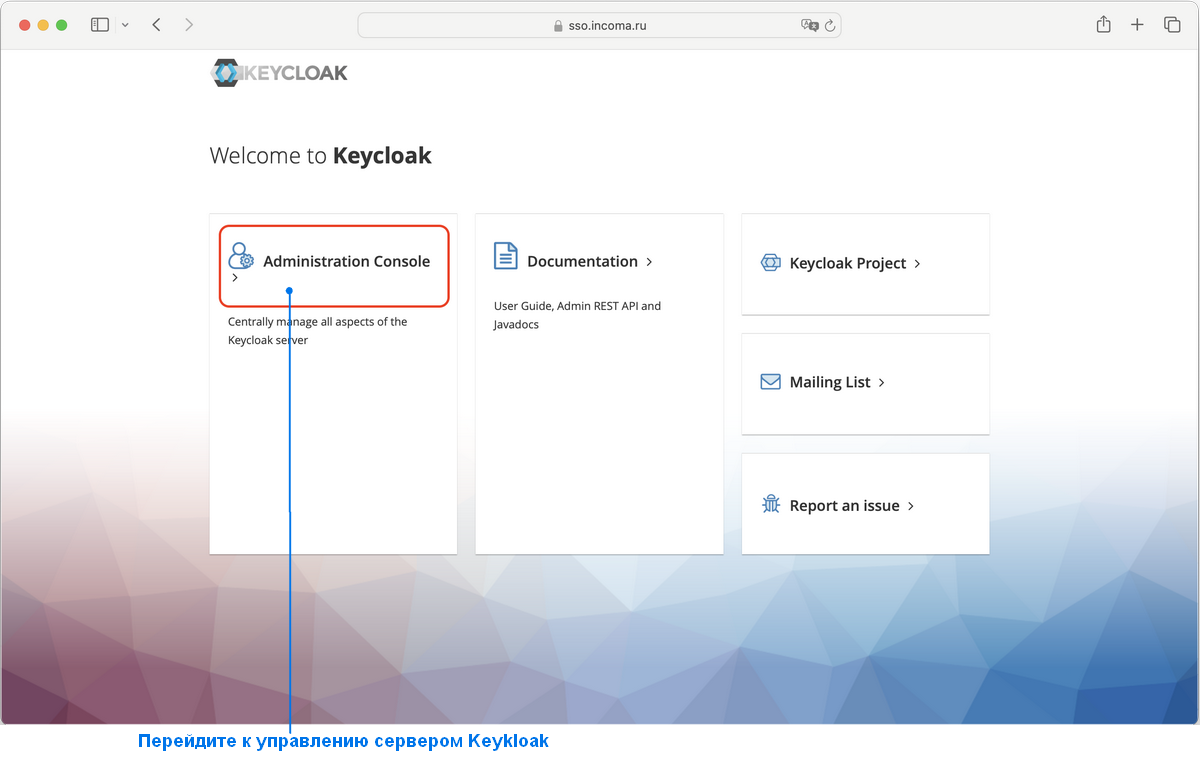
Task: Click the bug icon for Report an issue
Action: tap(770, 504)
